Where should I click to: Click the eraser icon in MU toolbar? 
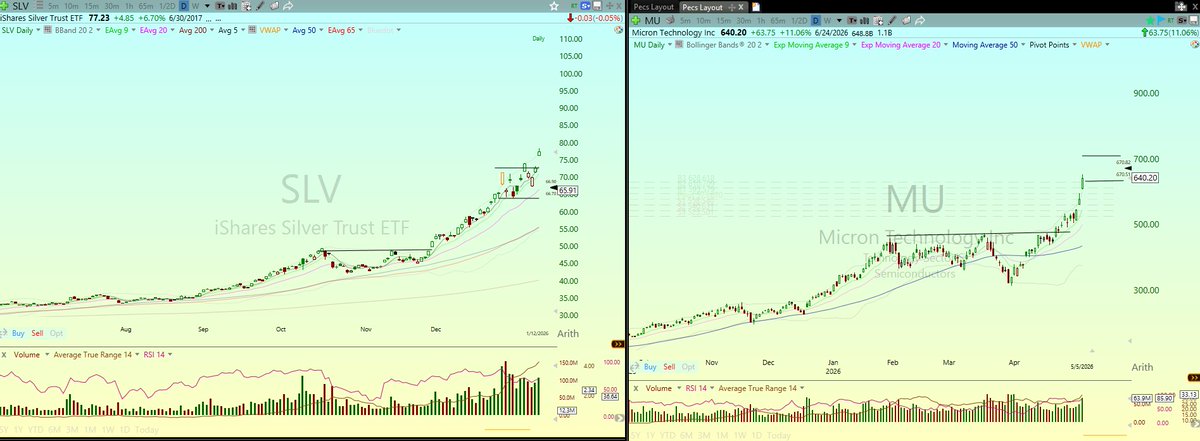906,21
